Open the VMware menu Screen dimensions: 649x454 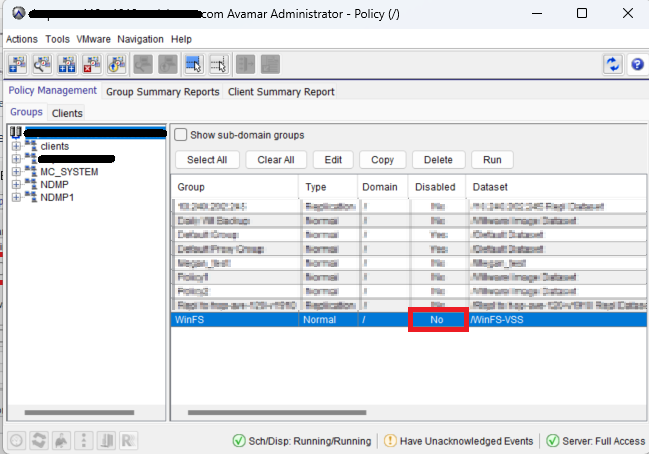pyautogui.click(x=93, y=38)
